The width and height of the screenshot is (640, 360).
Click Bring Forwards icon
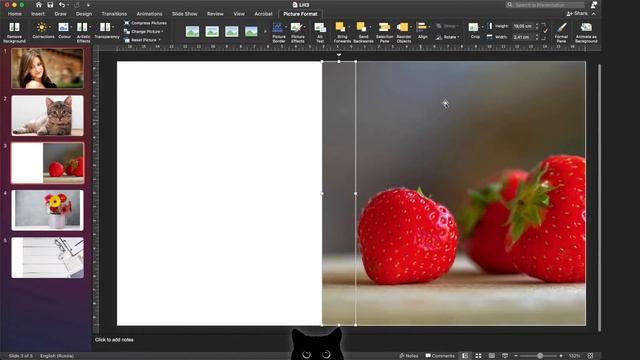340,27
